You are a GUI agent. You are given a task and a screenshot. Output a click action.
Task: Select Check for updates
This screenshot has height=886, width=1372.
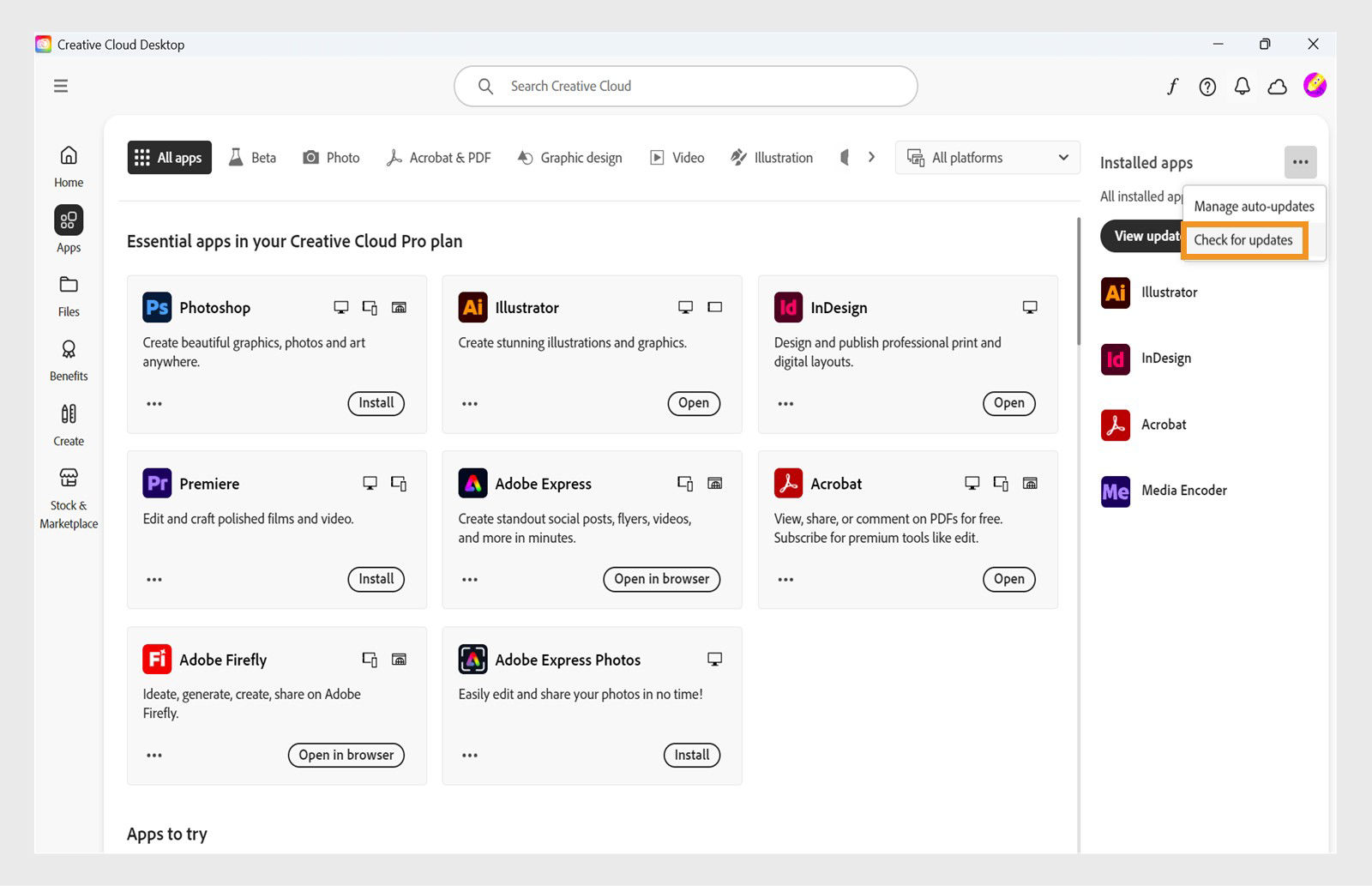click(x=1243, y=240)
